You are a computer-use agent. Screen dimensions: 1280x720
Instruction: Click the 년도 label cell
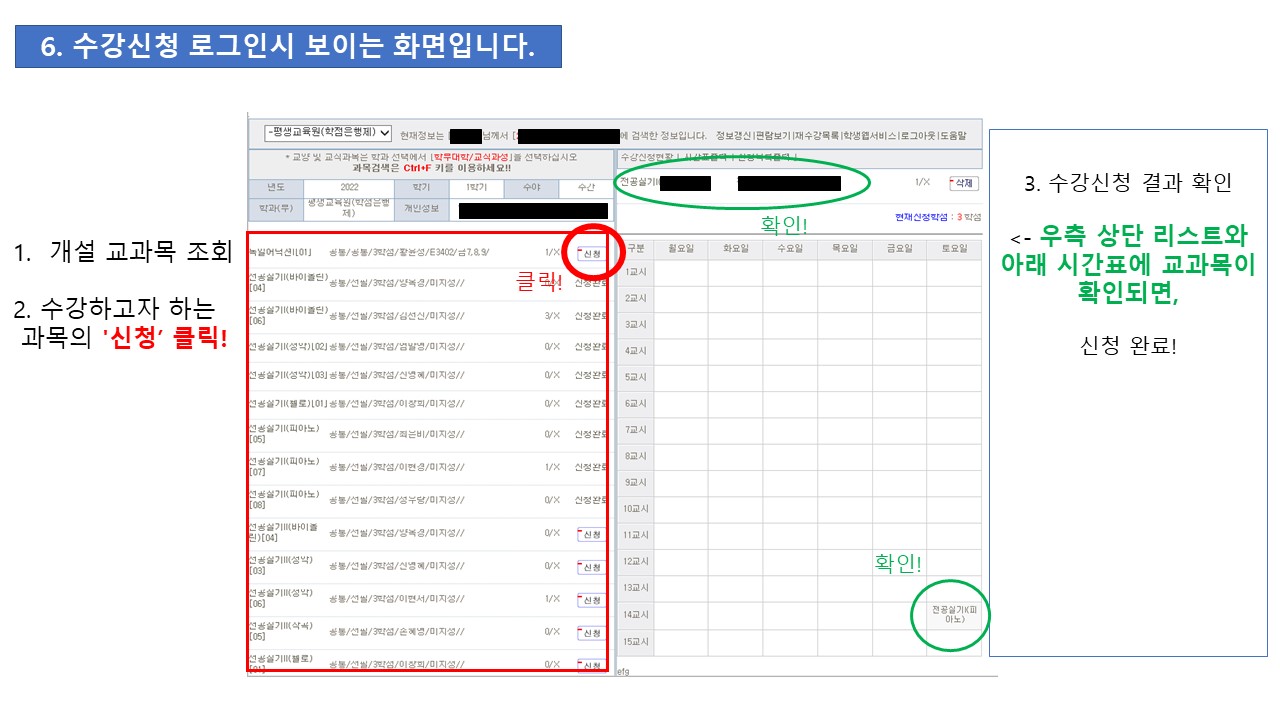coord(276,187)
